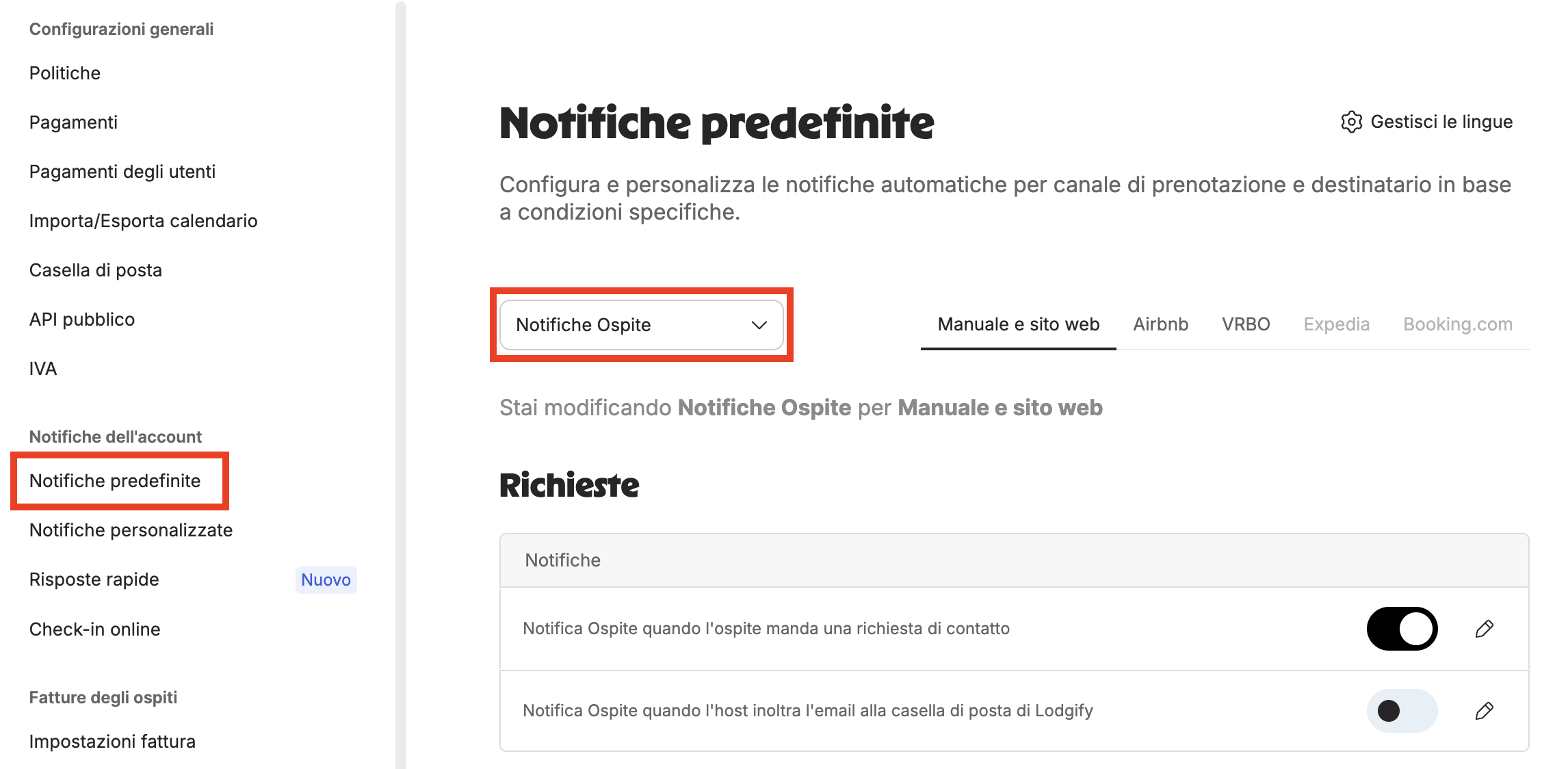Edit the contact request notification with pencil icon
This screenshot has height=769, width=1568.
[x=1484, y=629]
